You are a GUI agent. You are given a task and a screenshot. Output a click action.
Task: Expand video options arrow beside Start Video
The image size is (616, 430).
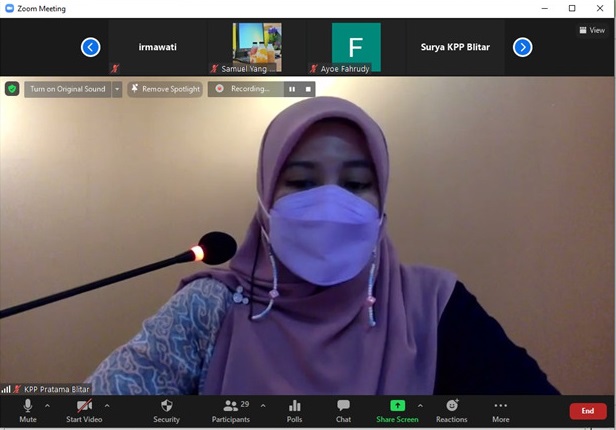pos(107,405)
